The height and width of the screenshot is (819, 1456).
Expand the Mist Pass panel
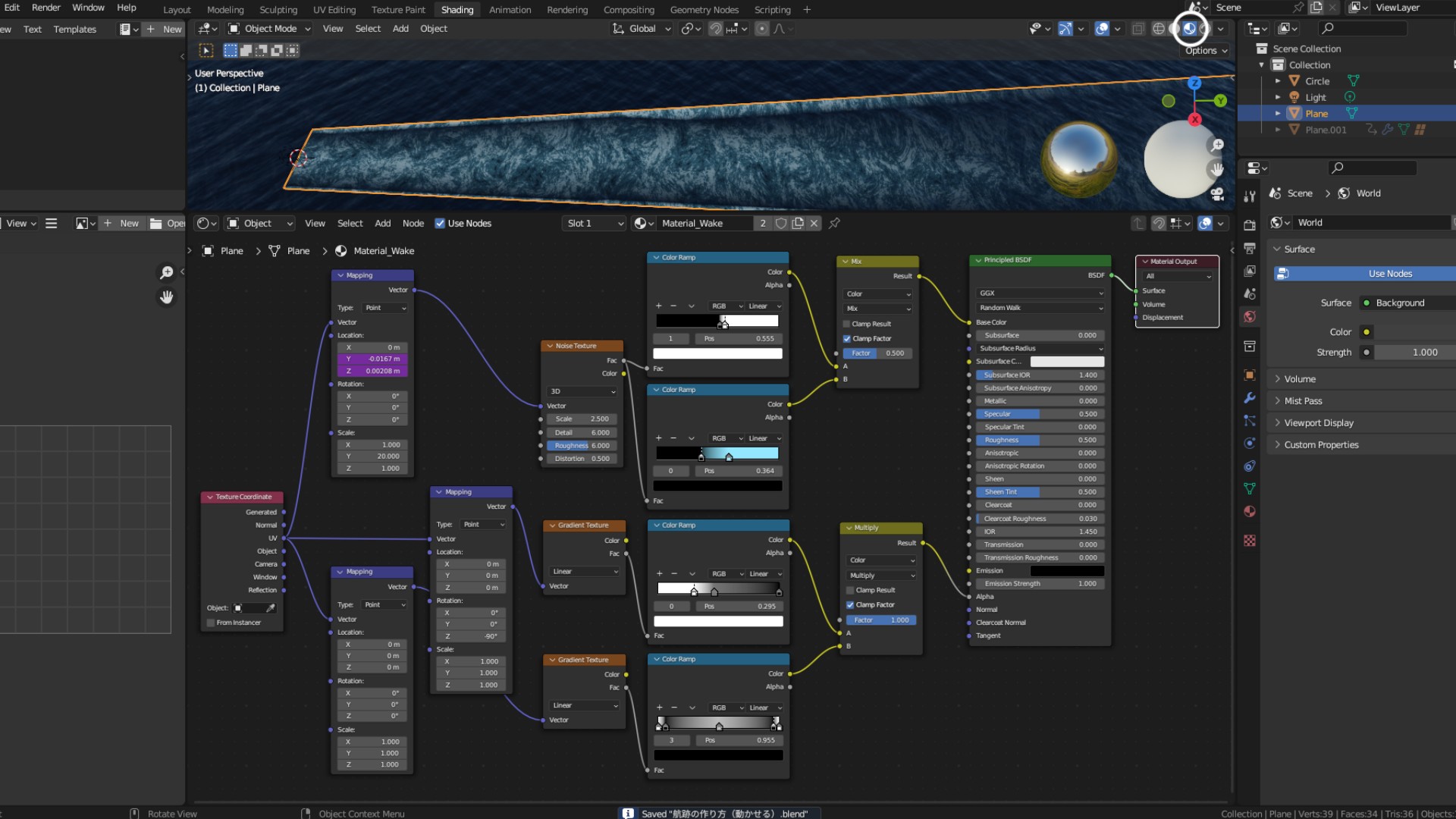click(1302, 400)
